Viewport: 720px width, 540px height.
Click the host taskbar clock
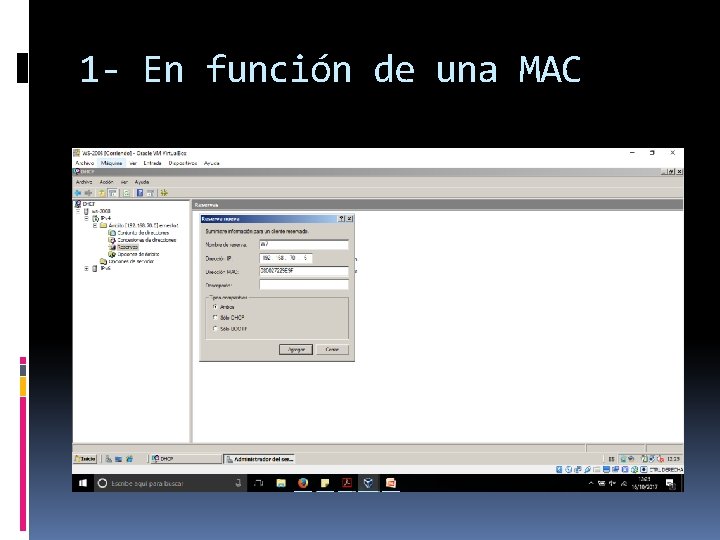click(x=644, y=483)
